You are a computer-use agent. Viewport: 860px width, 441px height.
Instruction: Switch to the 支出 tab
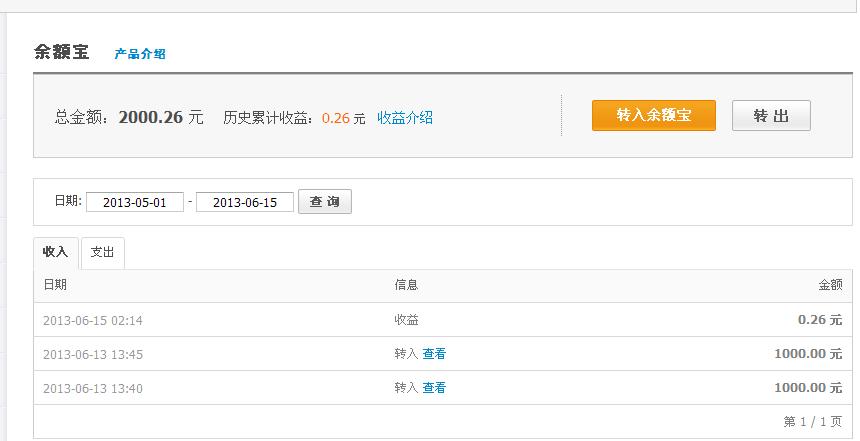(103, 252)
